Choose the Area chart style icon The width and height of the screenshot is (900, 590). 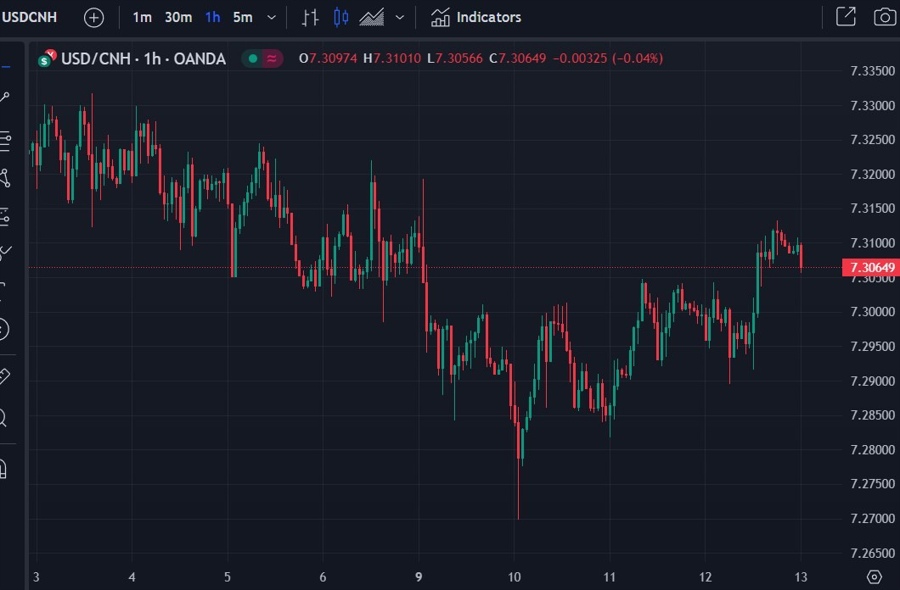[x=371, y=17]
